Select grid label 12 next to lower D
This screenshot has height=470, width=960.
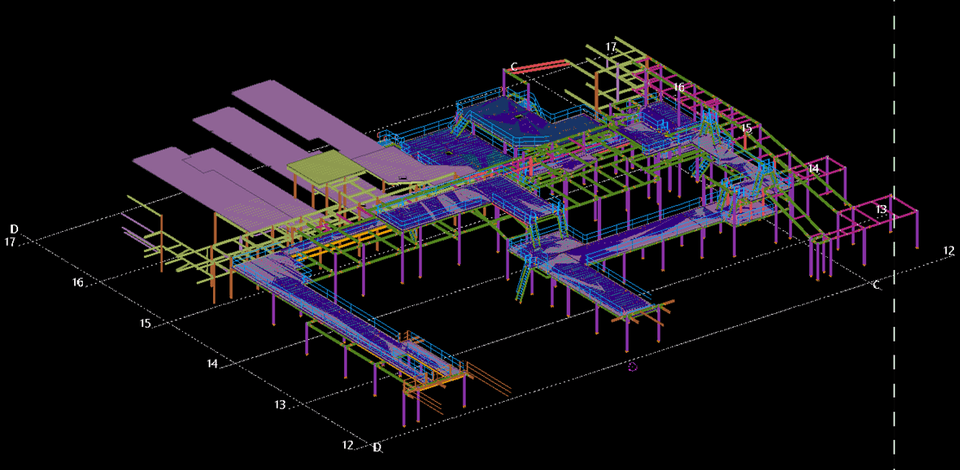pos(348,445)
